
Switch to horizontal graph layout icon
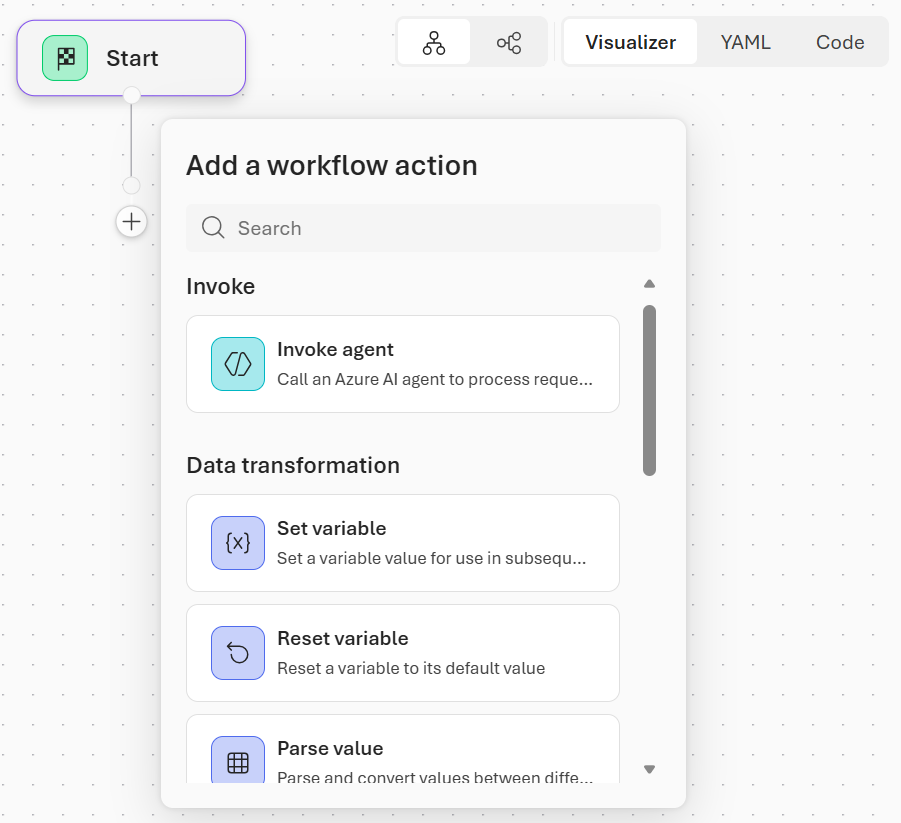click(x=509, y=42)
